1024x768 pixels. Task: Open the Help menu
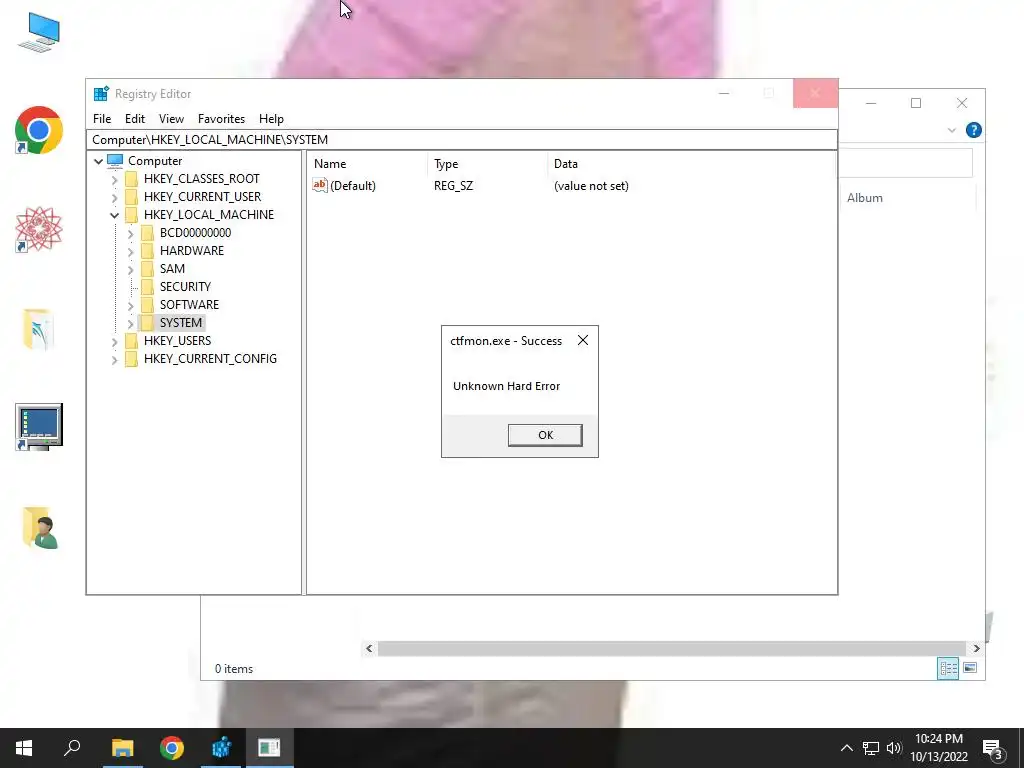click(x=271, y=119)
